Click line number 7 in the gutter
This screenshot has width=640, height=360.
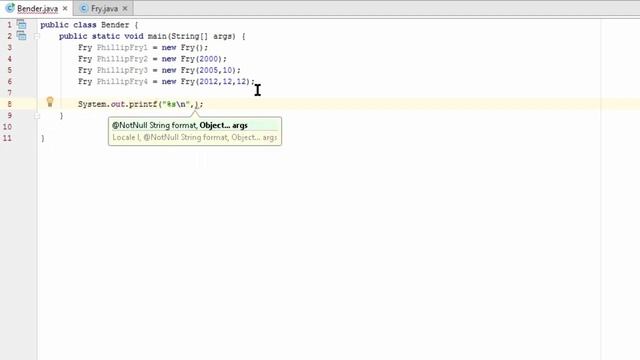[9, 93]
